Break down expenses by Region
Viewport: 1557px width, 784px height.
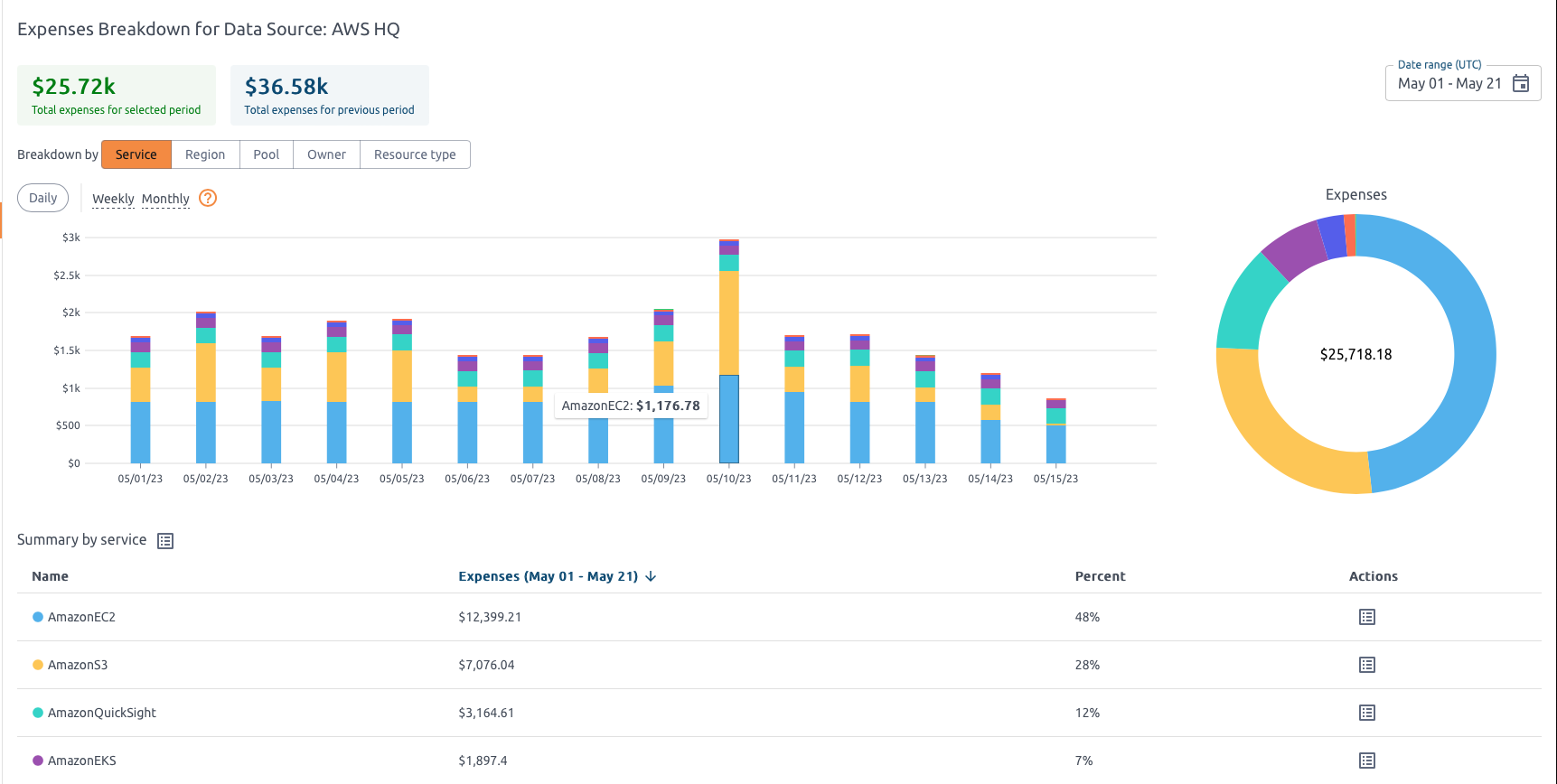(x=205, y=154)
